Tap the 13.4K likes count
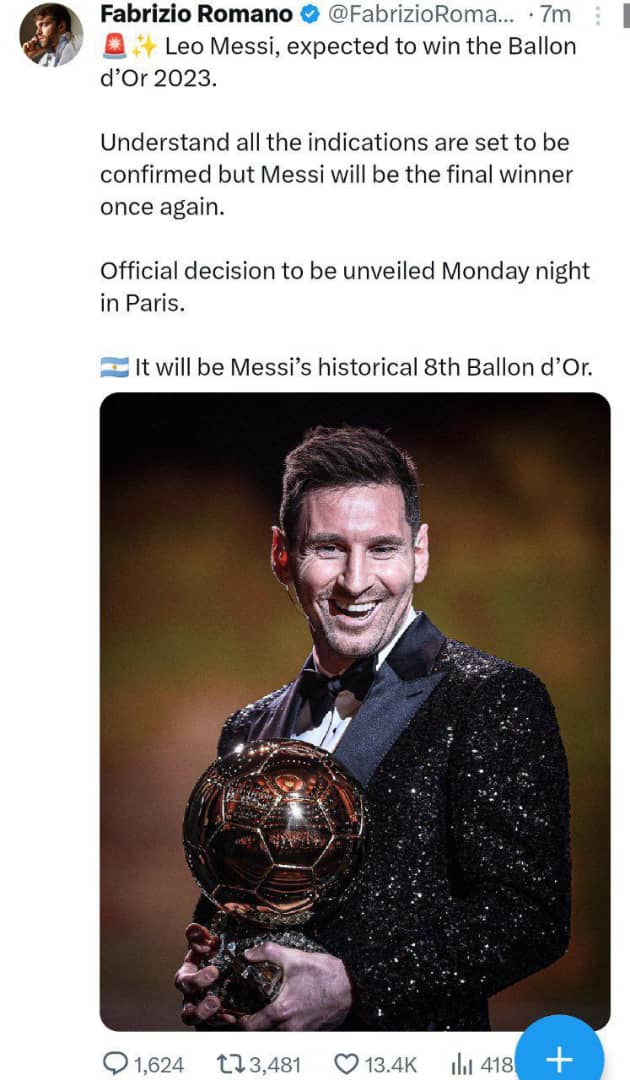Screen dimensions: 630x1080 pyautogui.click(x=391, y=1064)
